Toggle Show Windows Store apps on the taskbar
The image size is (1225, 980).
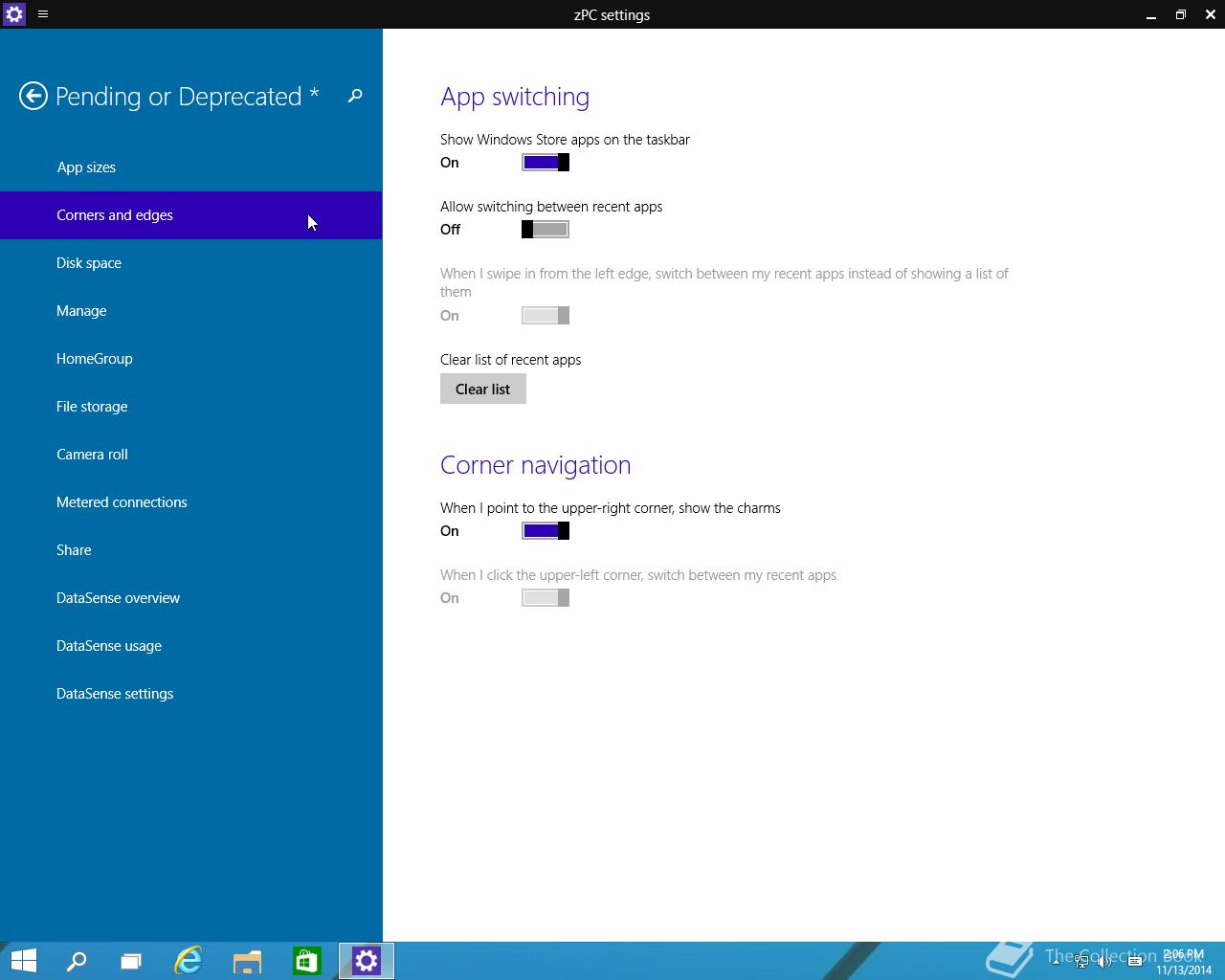pyautogui.click(x=546, y=163)
